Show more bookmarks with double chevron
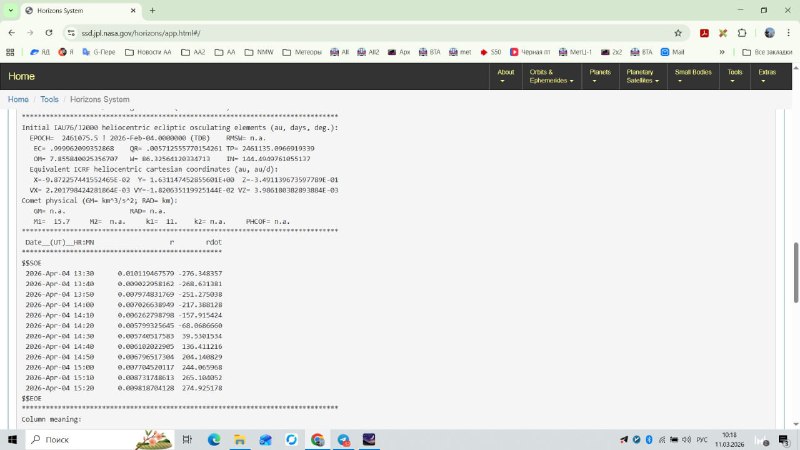The height and width of the screenshot is (450, 800). (722, 52)
